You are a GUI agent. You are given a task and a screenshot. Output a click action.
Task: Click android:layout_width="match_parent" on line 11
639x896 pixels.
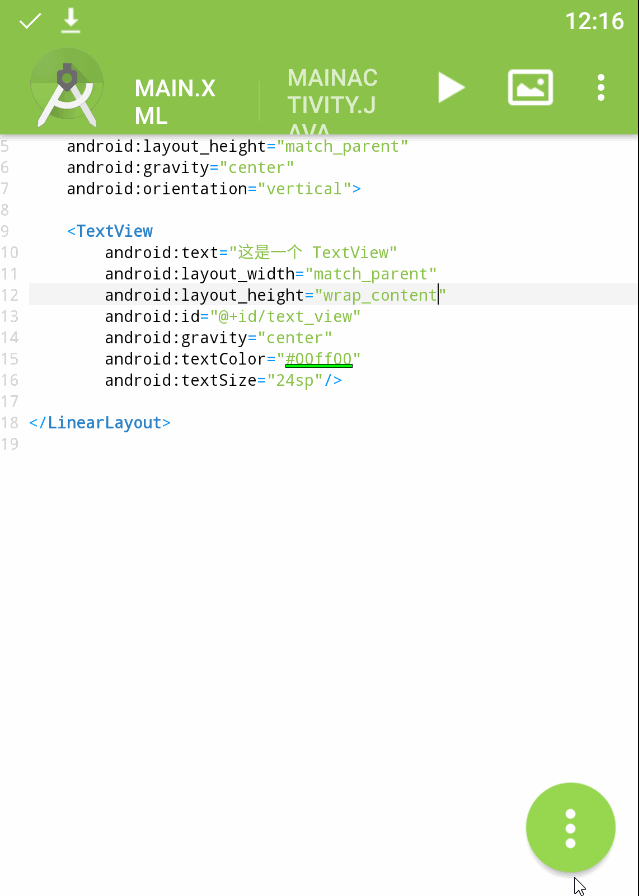pyautogui.click(x=271, y=274)
